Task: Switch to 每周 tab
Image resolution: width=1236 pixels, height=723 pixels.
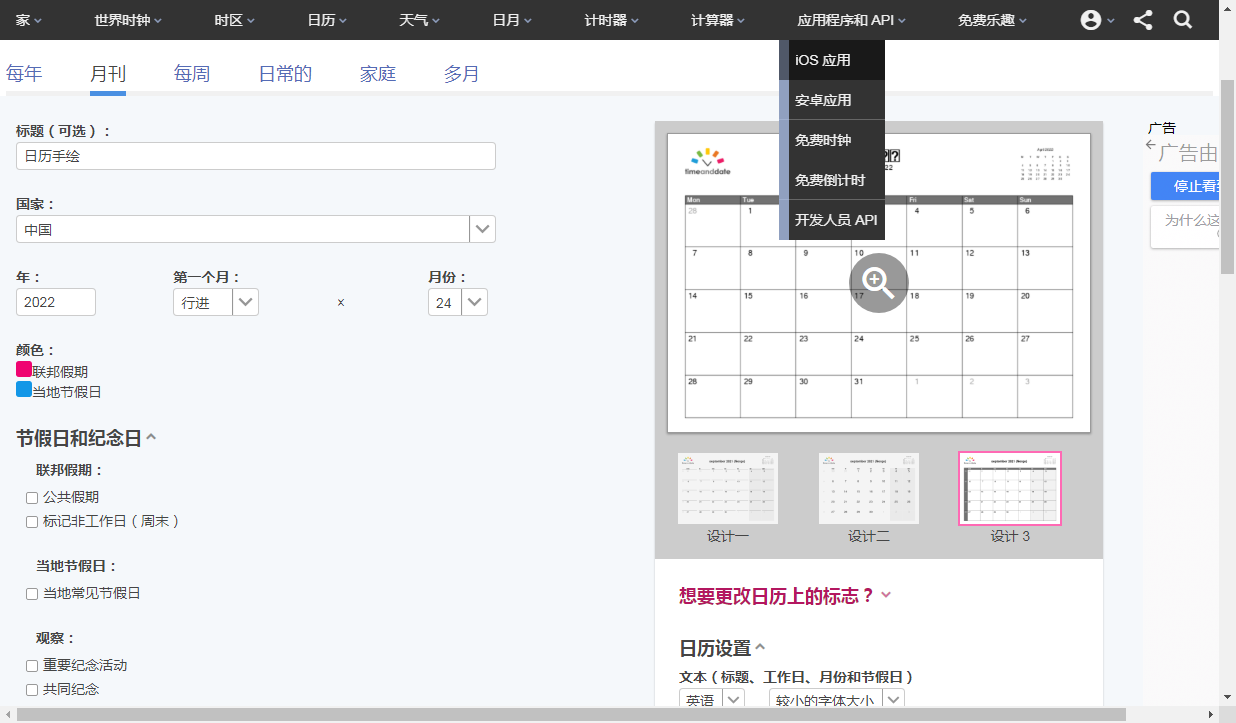Action: click(192, 73)
